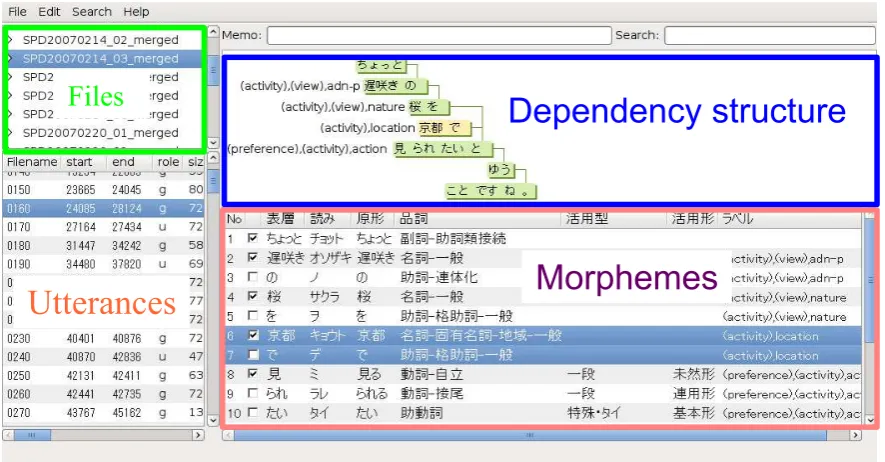Image resolution: width=885 pixels, height=462 pixels.
Task: Select utterance row 0240
Action: pos(104,357)
